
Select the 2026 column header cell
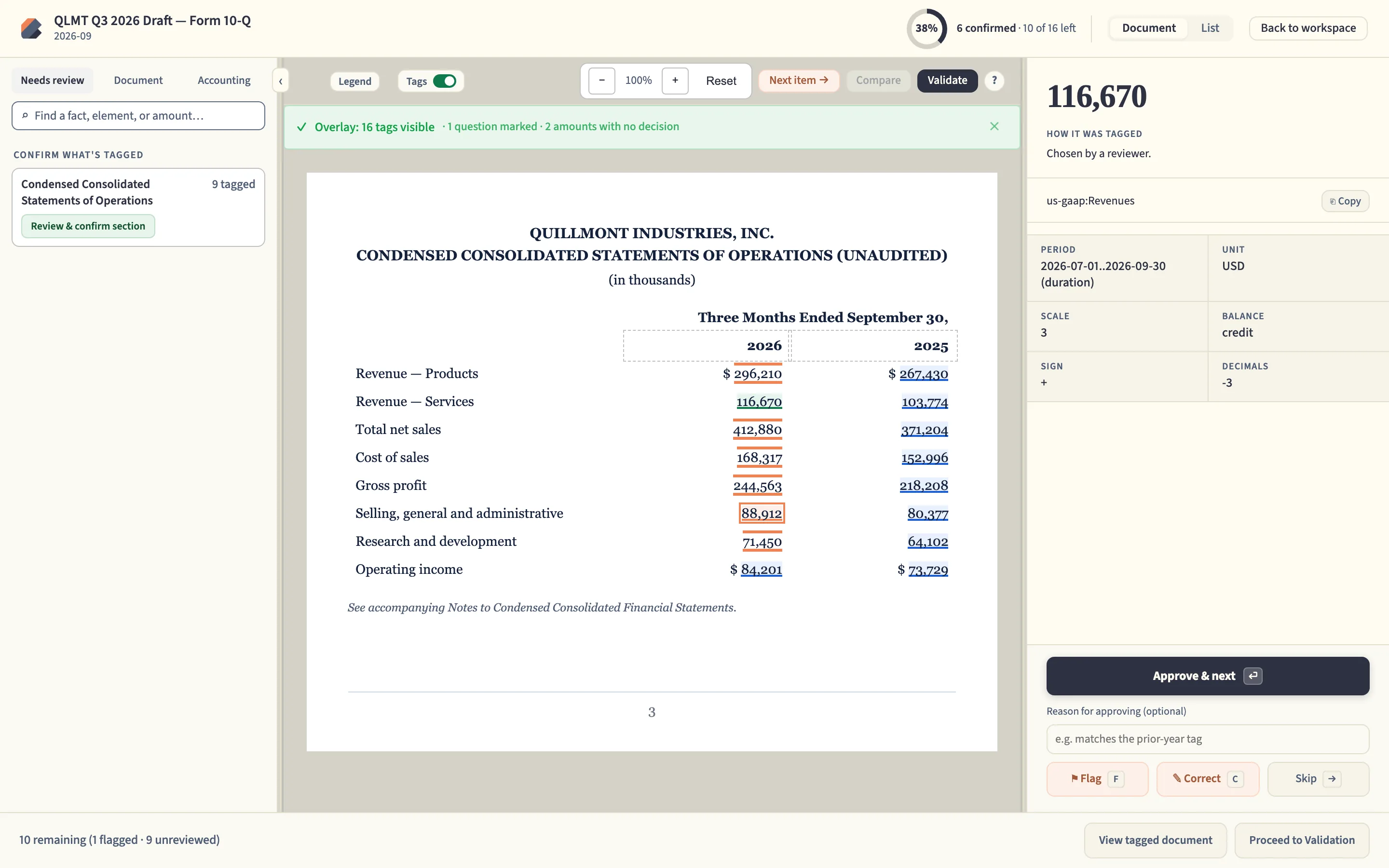[707, 346]
